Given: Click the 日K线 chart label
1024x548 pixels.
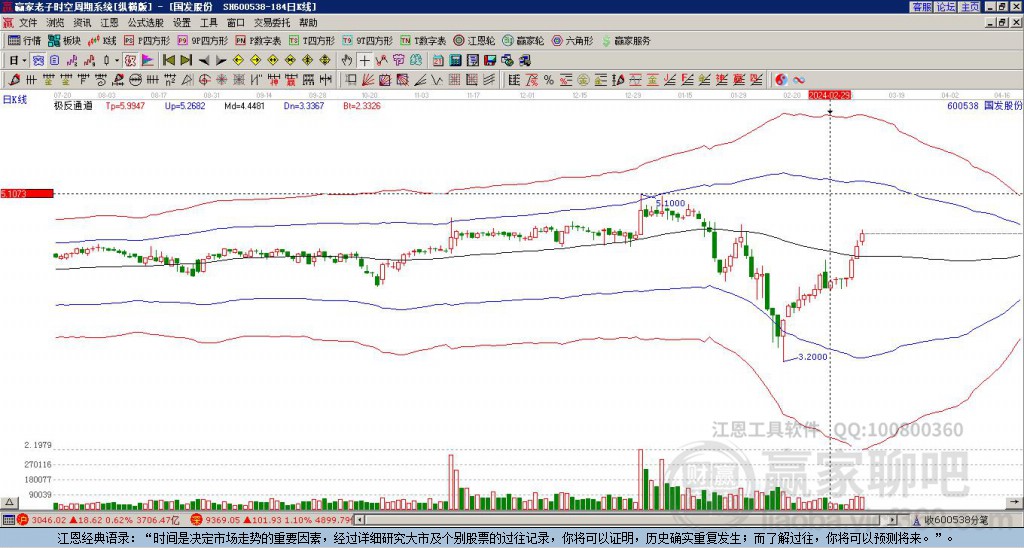Looking at the screenshot, I should pyautogui.click(x=14, y=100).
